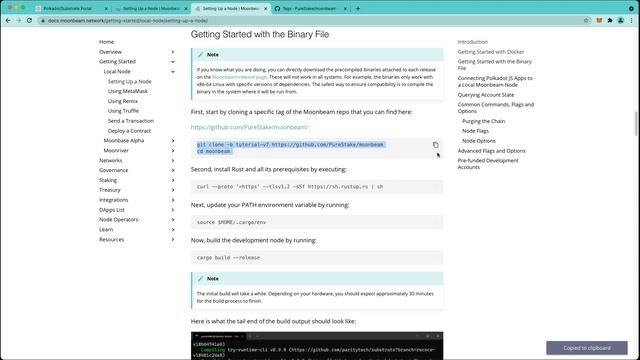
Task: Select Setting Up a Node sidebar item
Action: click(x=129, y=81)
